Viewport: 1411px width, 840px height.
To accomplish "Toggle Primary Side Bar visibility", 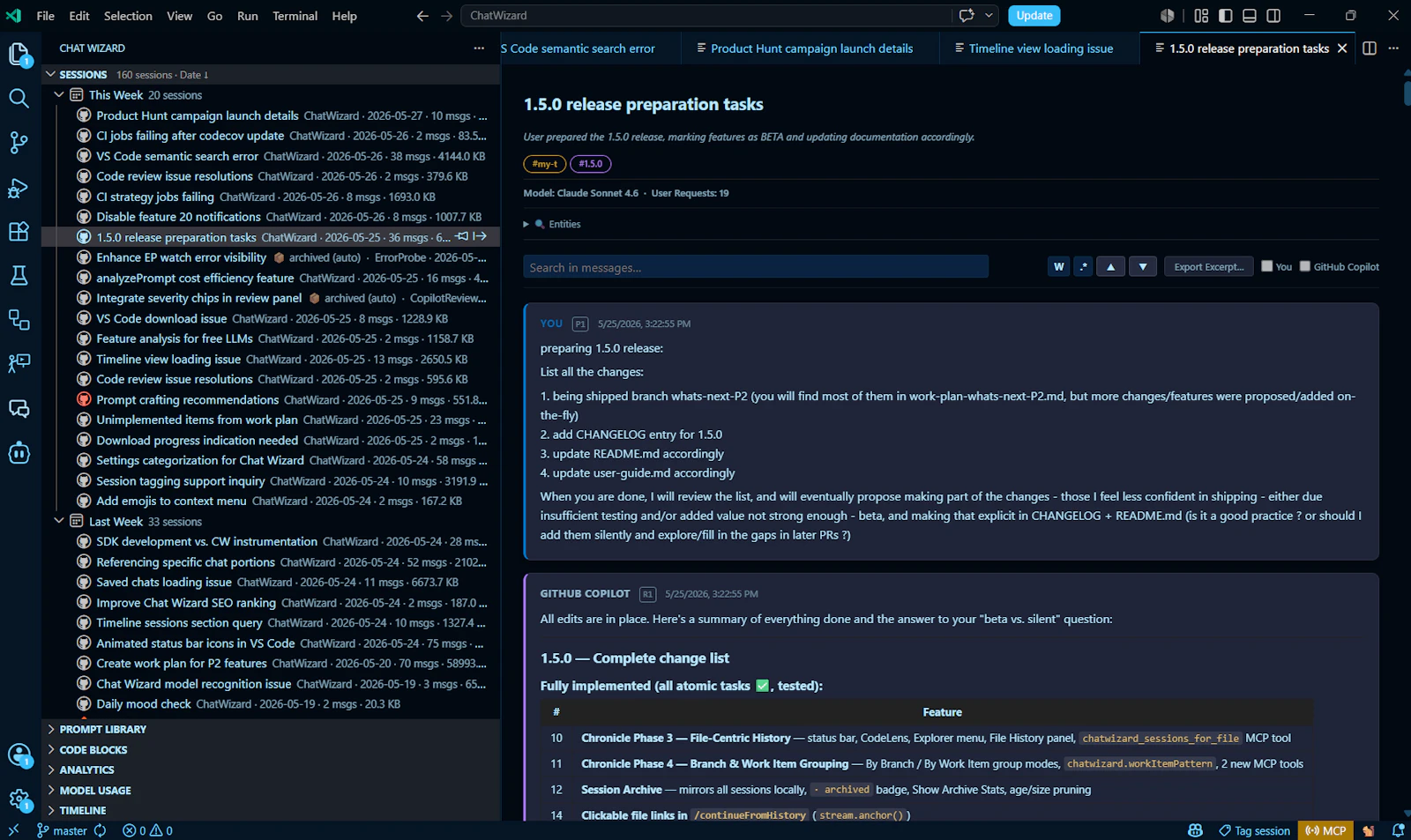I will click(x=1226, y=16).
